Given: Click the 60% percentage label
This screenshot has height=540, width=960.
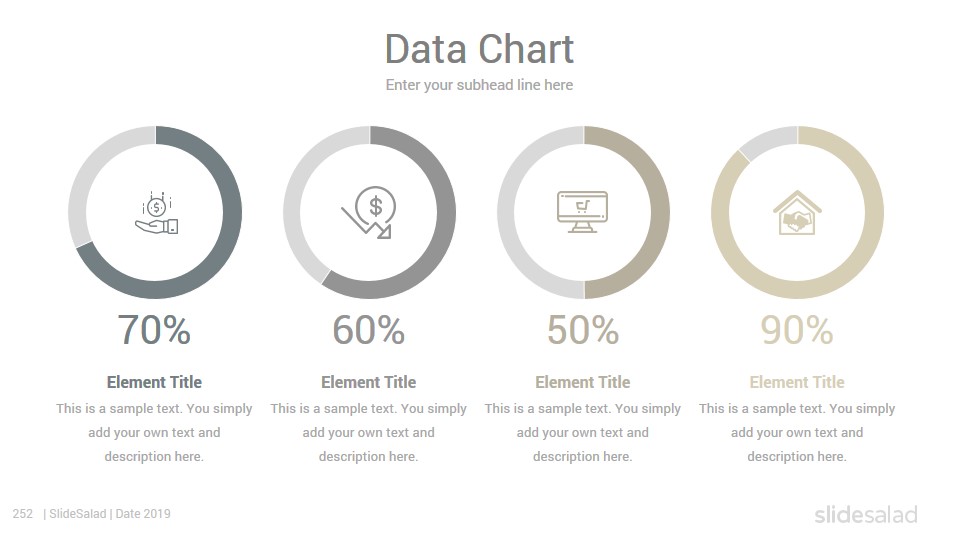Looking at the screenshot, I should [x=369, y=330].
